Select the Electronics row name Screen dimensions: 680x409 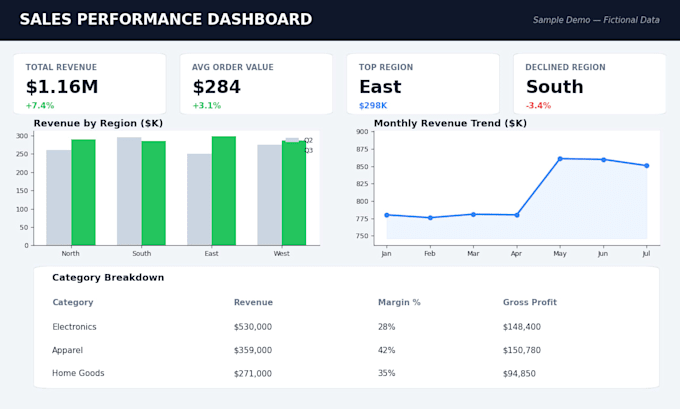pyautogui.click(x=74, y=327)
